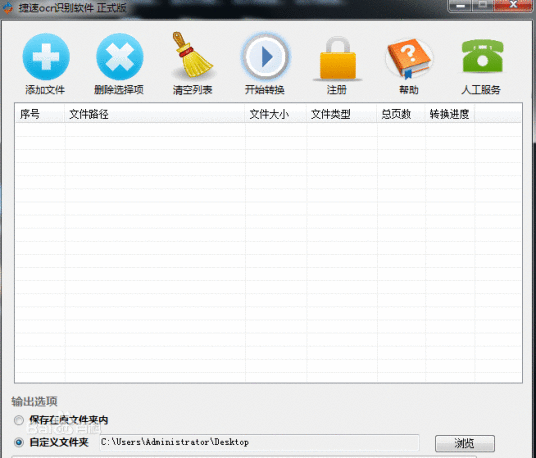Select the 自定义文件夹 radio button
Viewport: 536px width, 458px height.
(19, 442)
